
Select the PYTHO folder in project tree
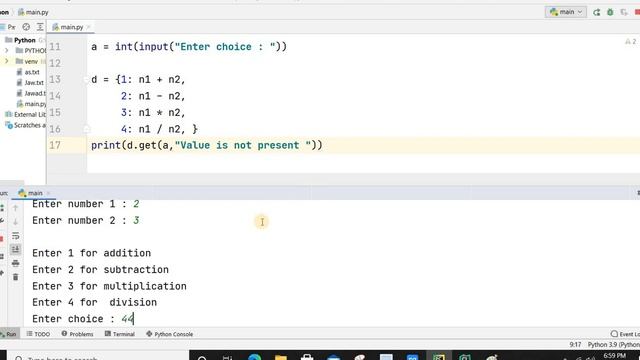tap(31, 51)
